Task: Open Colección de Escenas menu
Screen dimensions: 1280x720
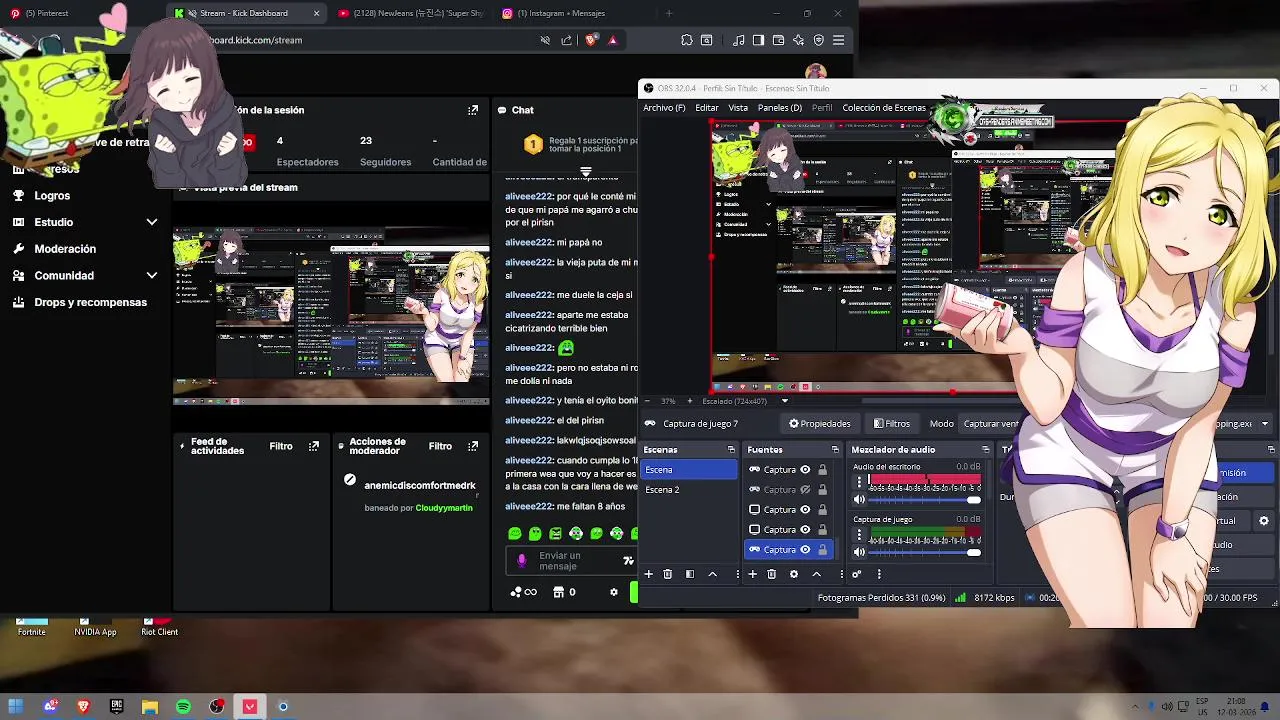Action: point(884,108)
